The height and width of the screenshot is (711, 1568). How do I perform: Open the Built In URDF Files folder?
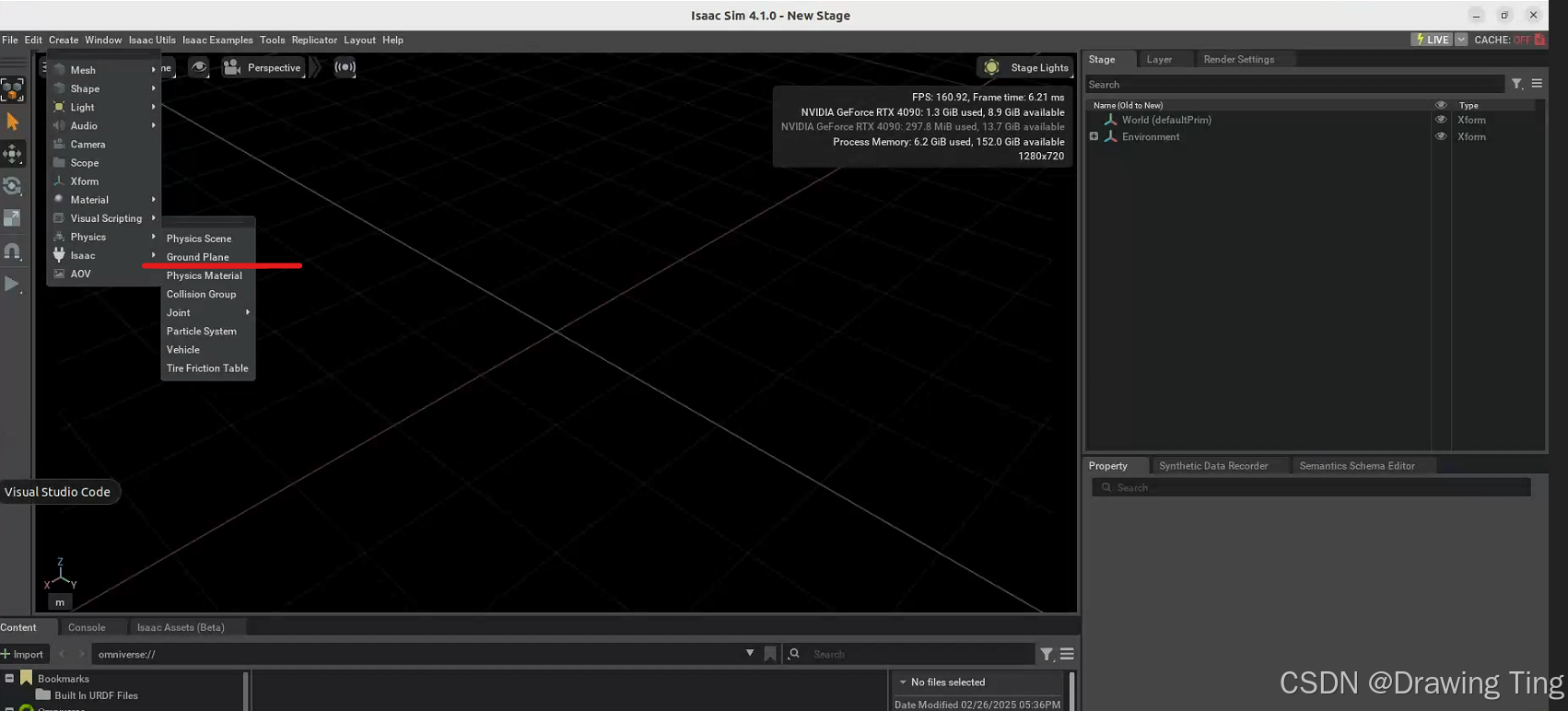96,695
